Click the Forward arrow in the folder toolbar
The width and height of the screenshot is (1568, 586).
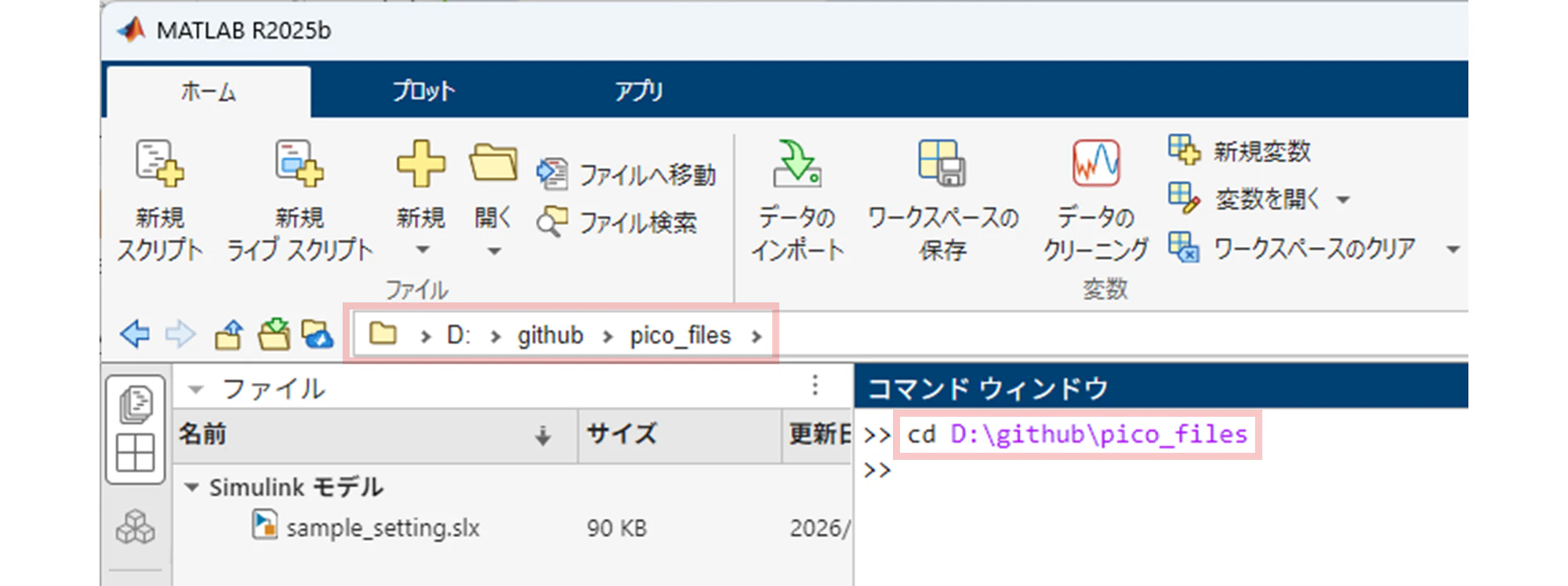pos(180,335)
